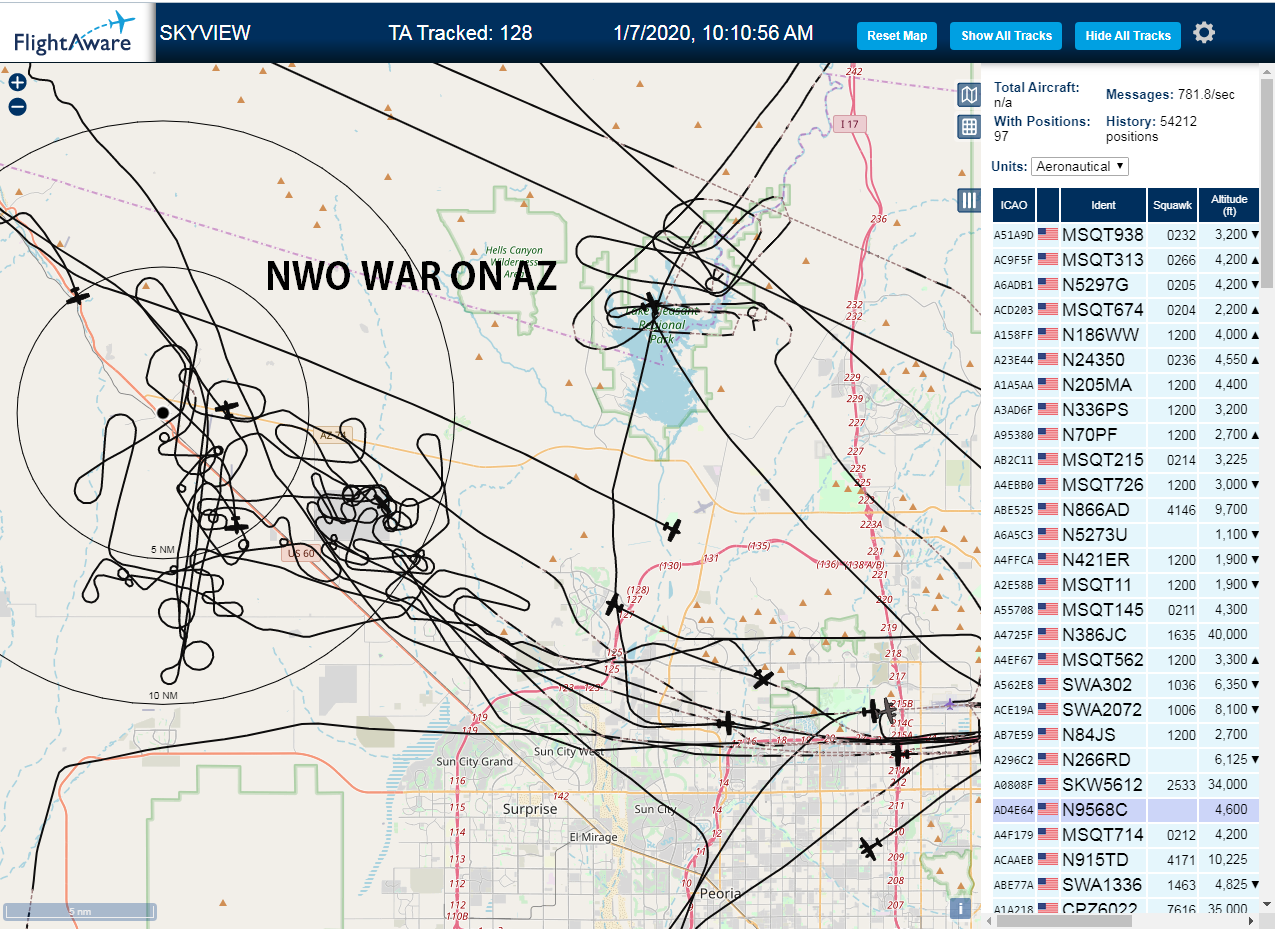Click squawk code 4146
This screenshot has height=929, width=1275.
click(x=1182, y=510)
